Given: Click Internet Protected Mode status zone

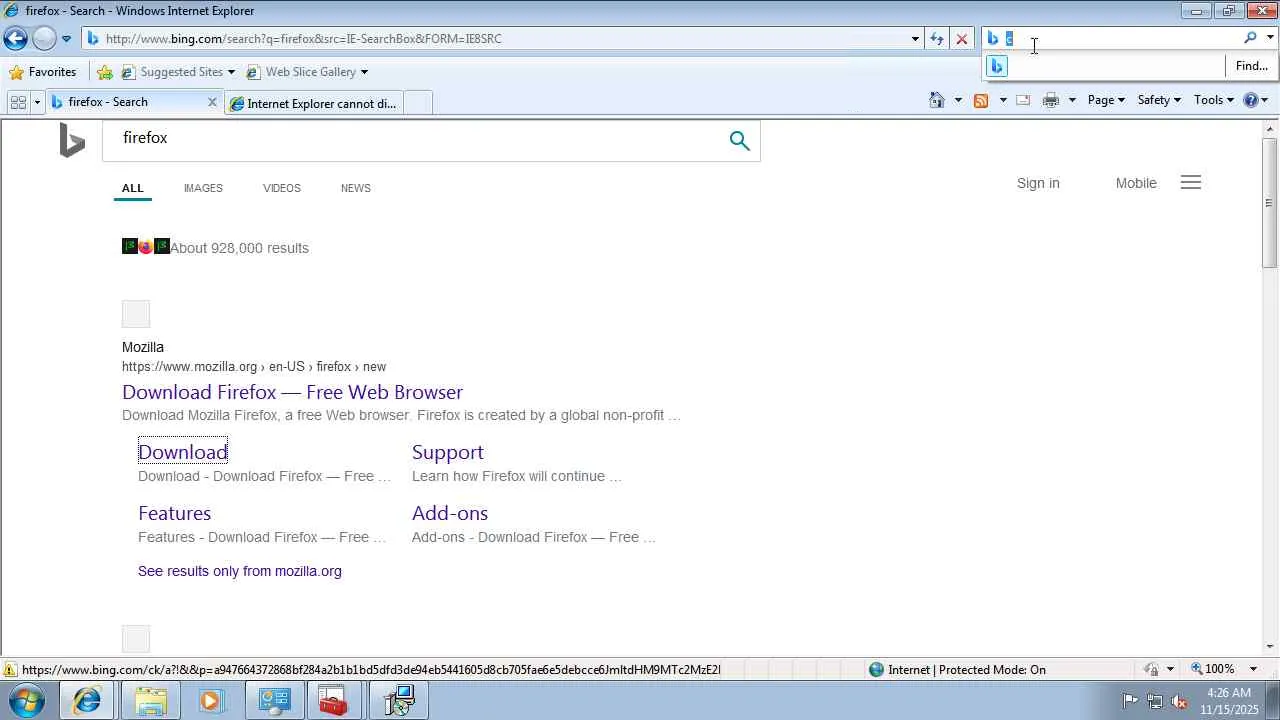Looking at the screenshot, I should 956,670.
